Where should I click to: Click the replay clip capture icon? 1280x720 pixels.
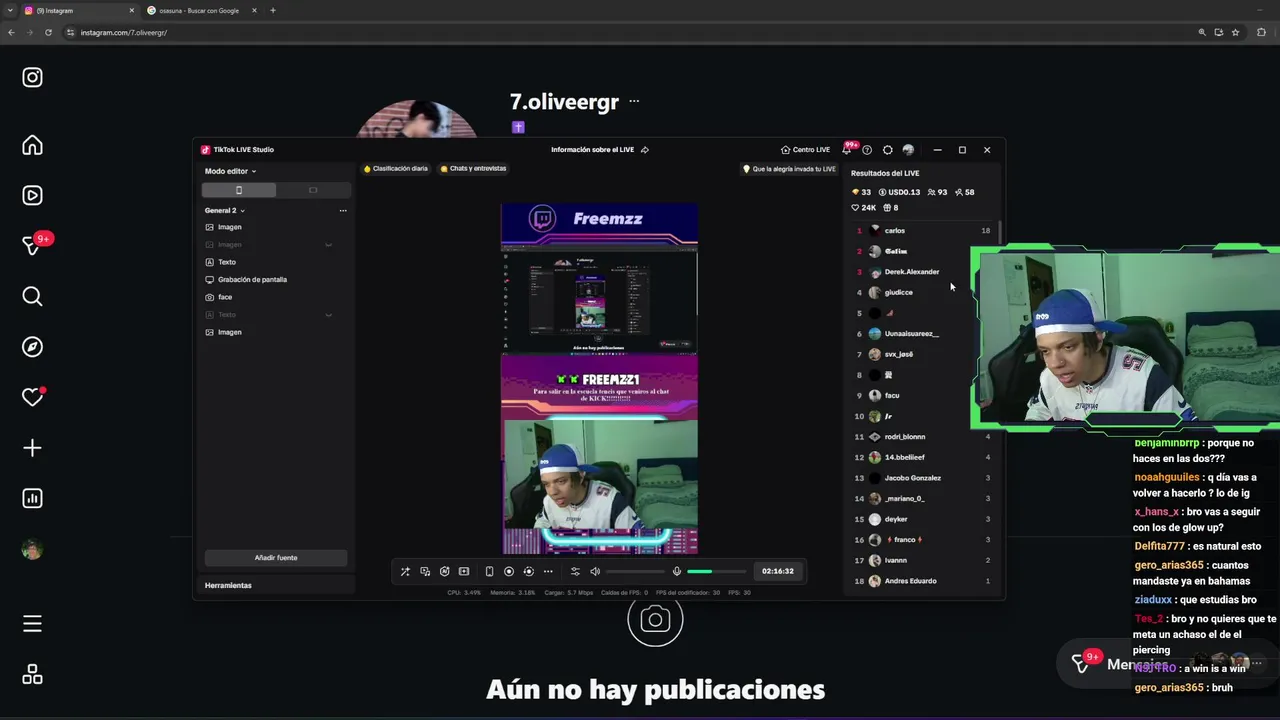click(529, 571)
